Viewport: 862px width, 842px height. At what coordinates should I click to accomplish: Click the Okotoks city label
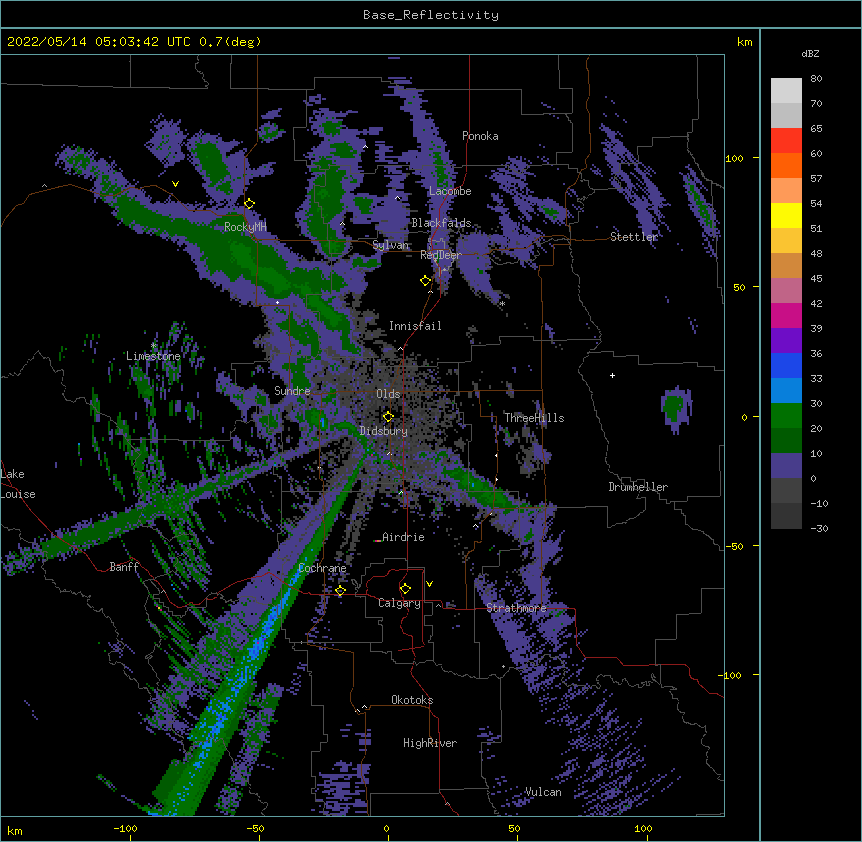[412, 700]
